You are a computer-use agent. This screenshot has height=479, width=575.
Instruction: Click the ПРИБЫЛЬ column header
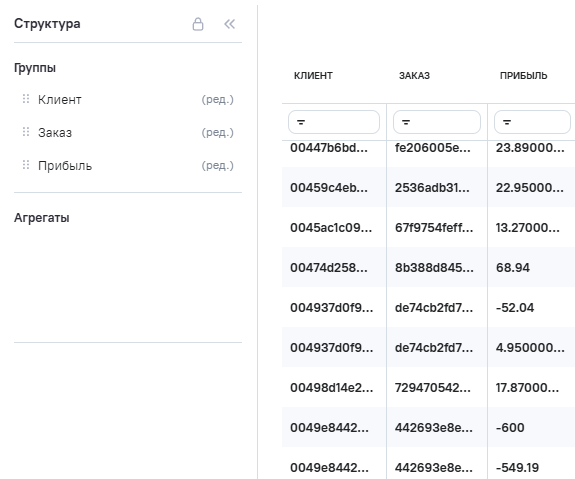[x=523, y=76]
